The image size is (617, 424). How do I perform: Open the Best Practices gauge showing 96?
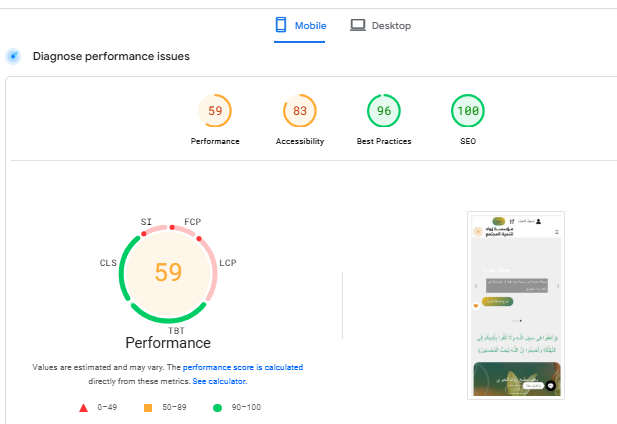tap(384, 111)
